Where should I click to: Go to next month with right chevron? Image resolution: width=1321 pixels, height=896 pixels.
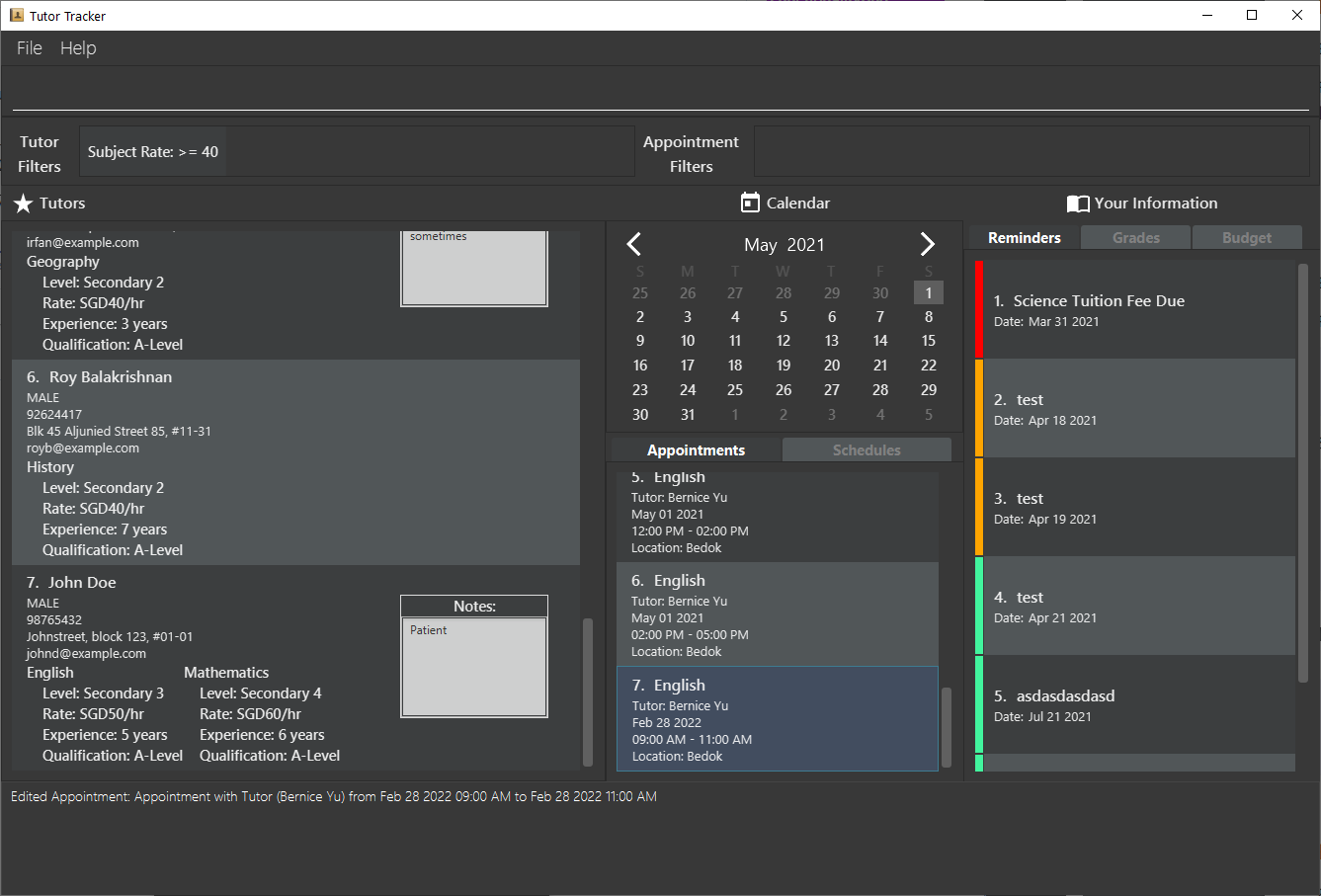tap(927, 244)
